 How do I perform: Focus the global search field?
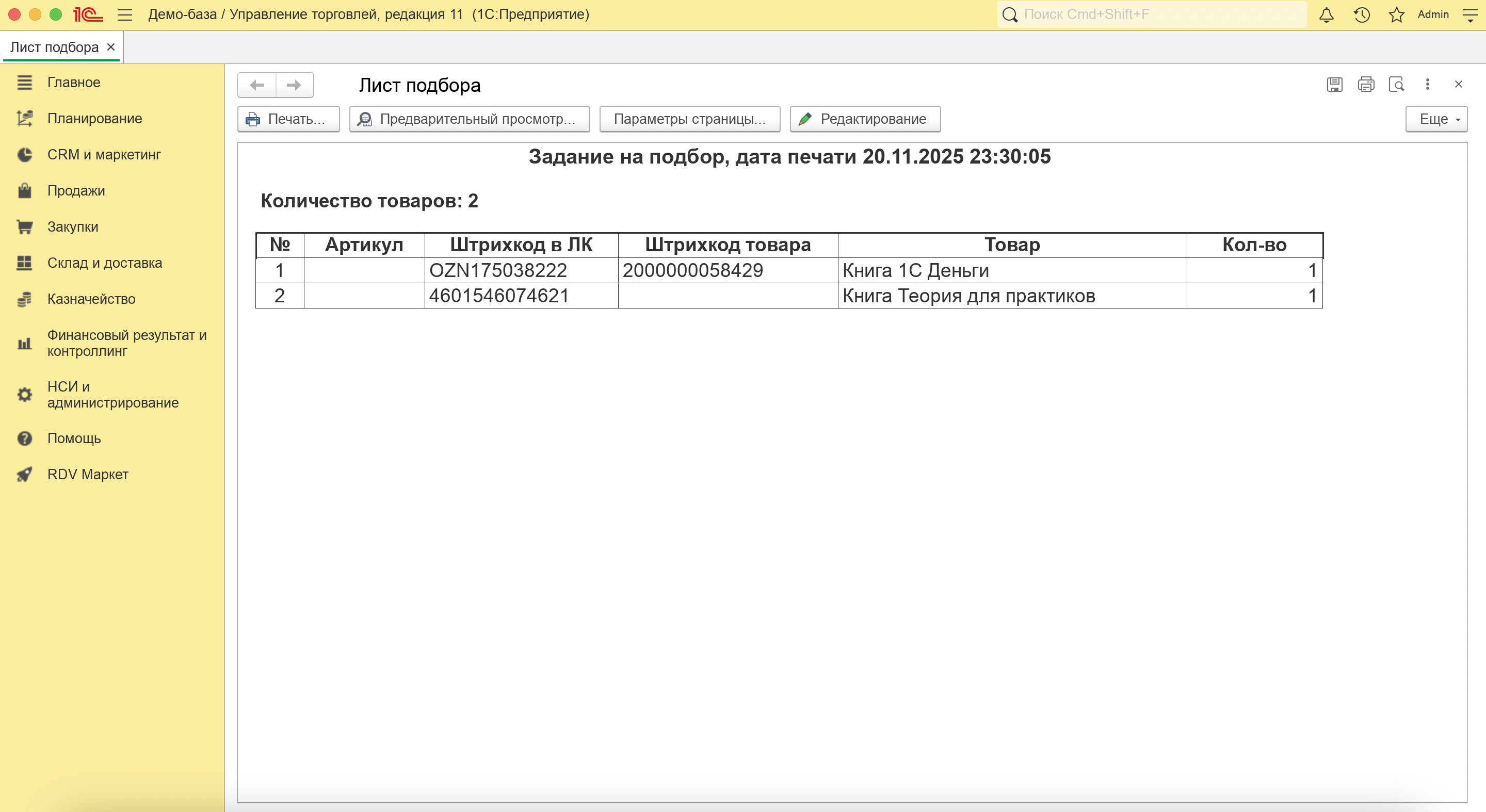click(1159, 14)
